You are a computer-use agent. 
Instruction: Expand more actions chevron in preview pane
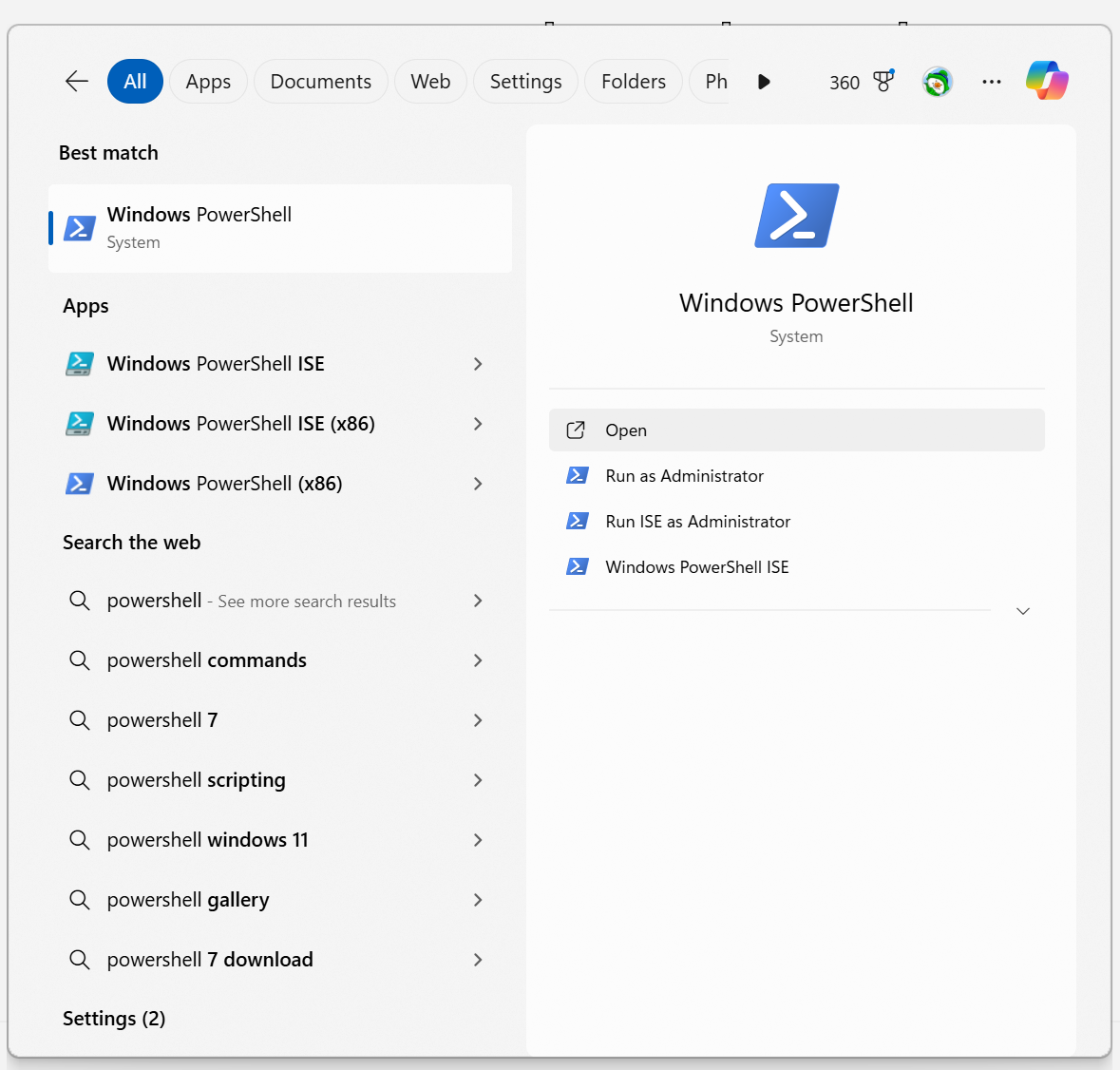(x=1023, y=611)
